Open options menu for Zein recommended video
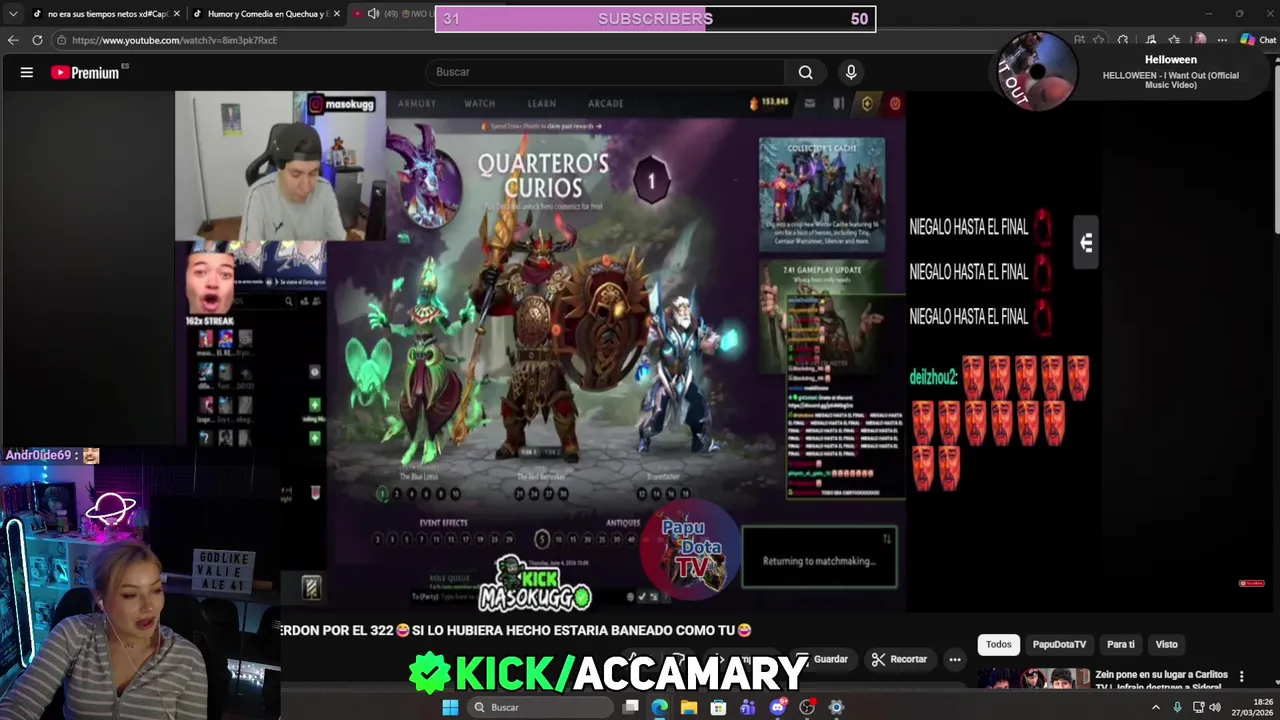Image resolution: width=1280 pixels, height=720 pixels. tap(1242, 676)
